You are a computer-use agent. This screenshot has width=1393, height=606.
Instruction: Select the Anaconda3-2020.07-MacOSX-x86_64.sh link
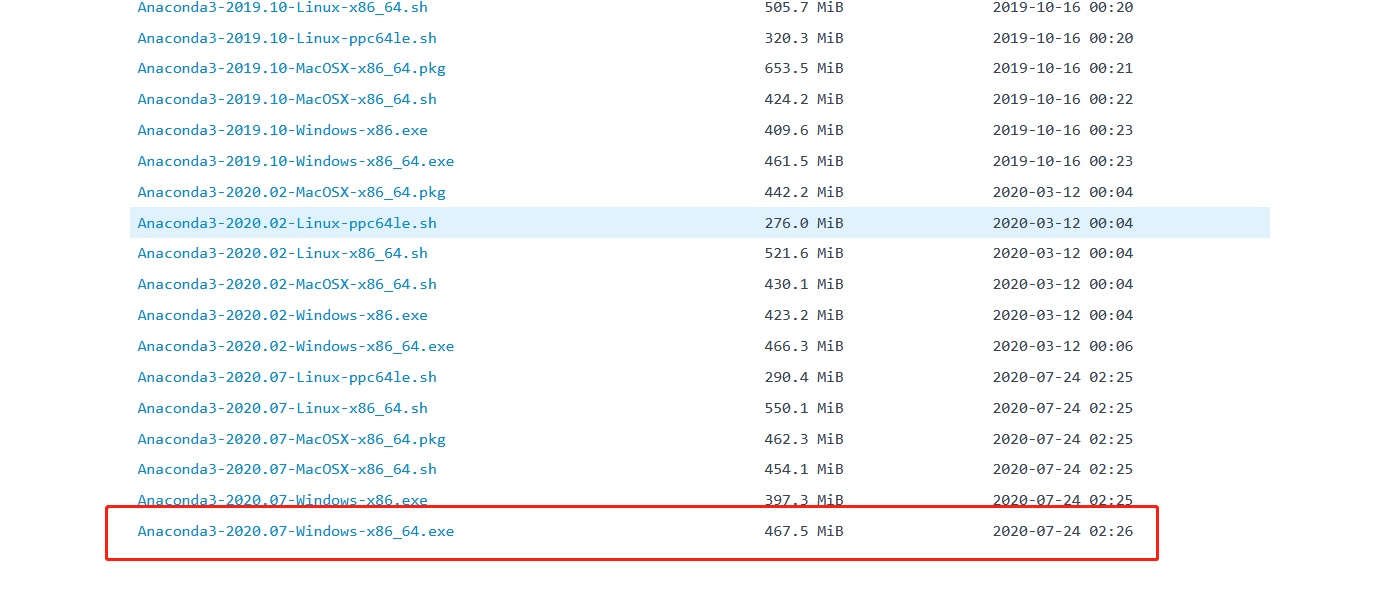tap(287, 470)
